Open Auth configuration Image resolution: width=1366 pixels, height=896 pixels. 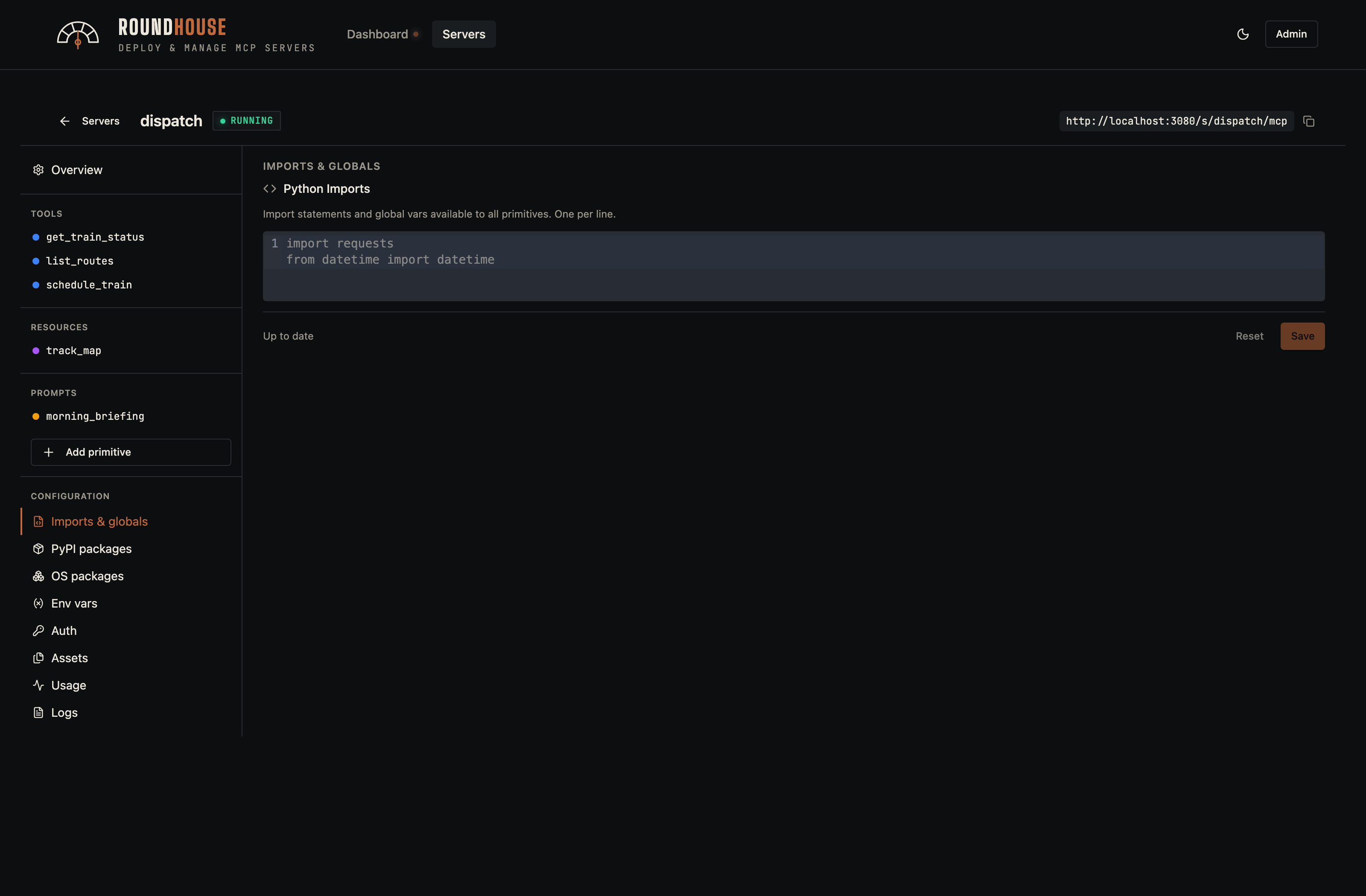[131, 631]
